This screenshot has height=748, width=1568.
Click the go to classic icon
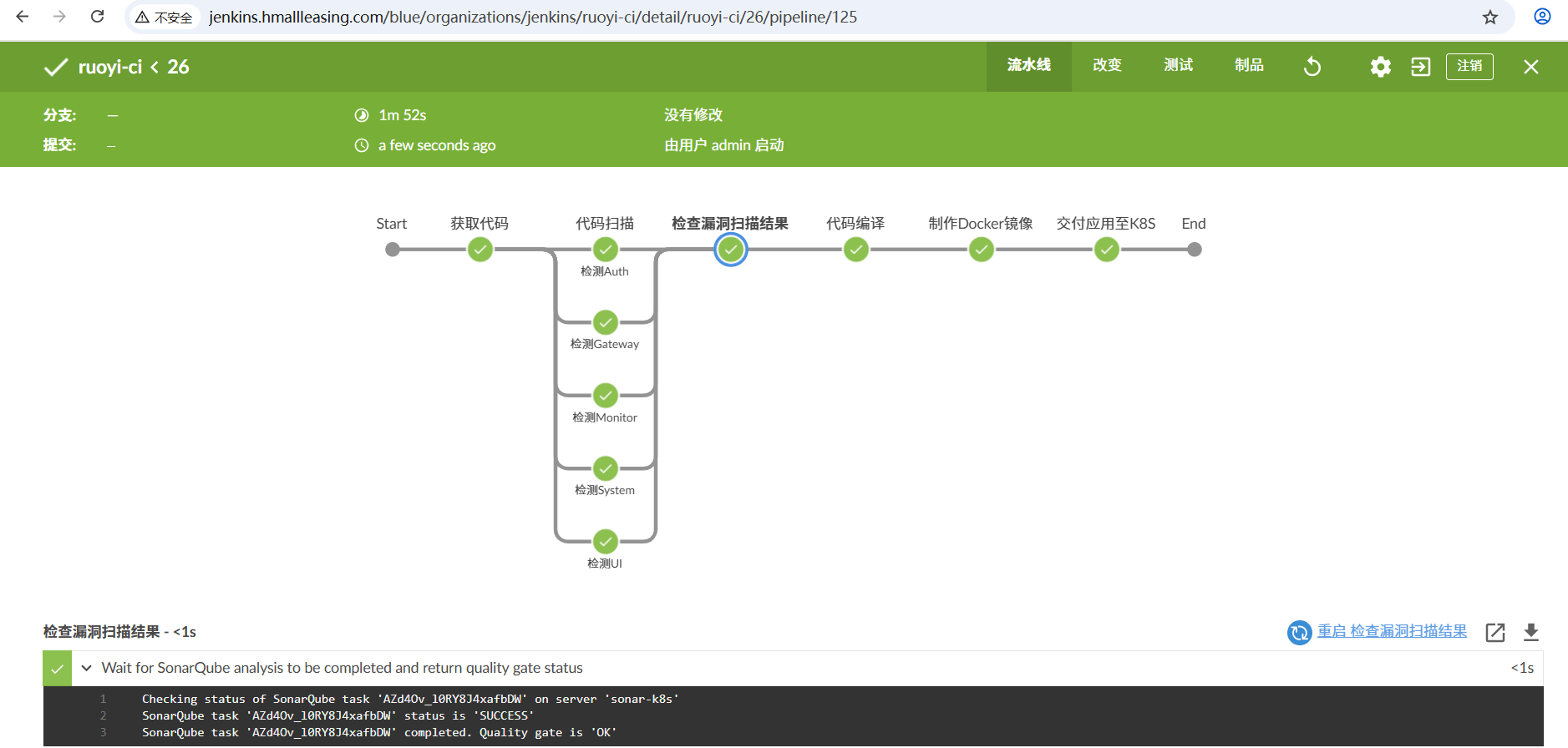[x=1420, y=67]
